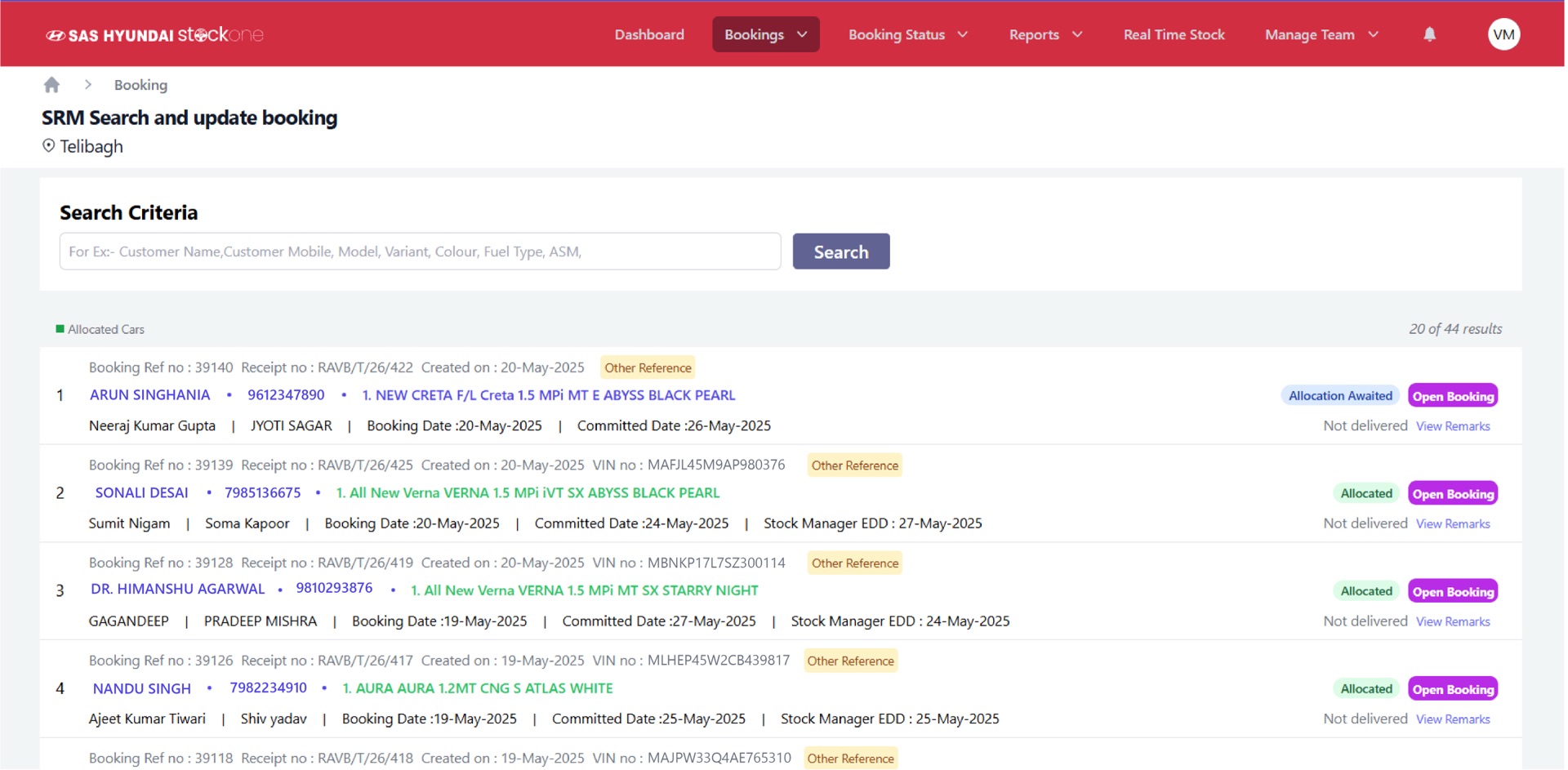This screenshot has width=1568, height=770.
Task: Select AURA 1.2MT CNG S ATLAS WHITE link
Action: pyautogui.click(x=477, y=688)
